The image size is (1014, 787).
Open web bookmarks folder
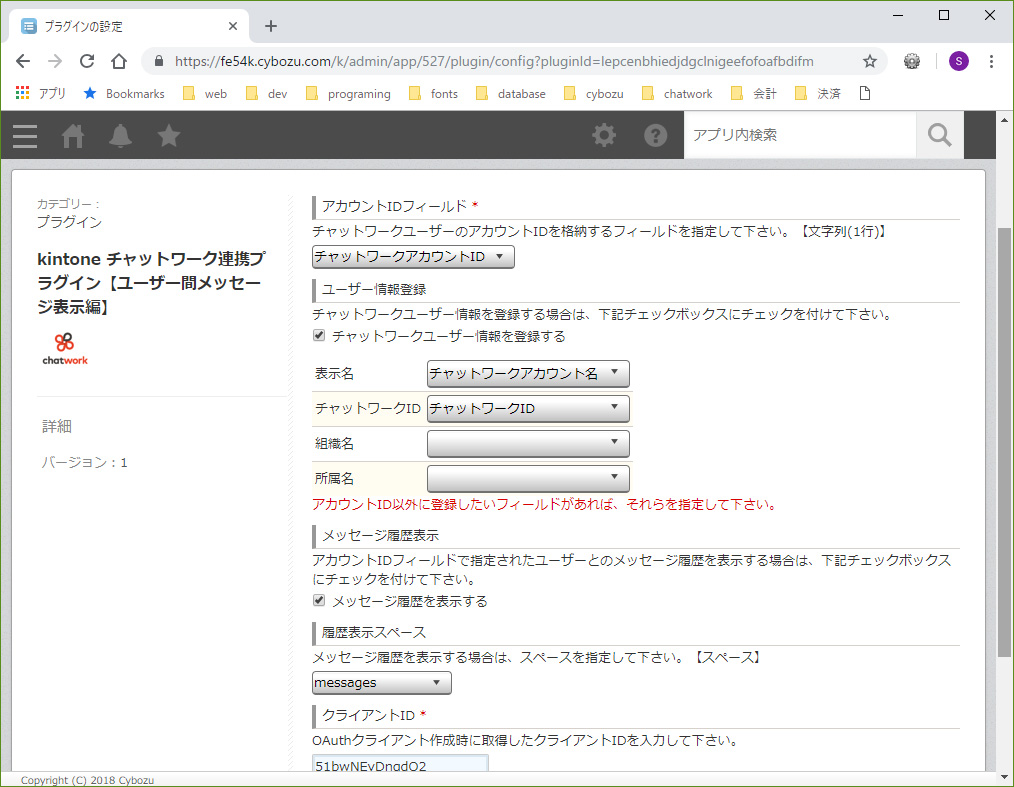205,93
